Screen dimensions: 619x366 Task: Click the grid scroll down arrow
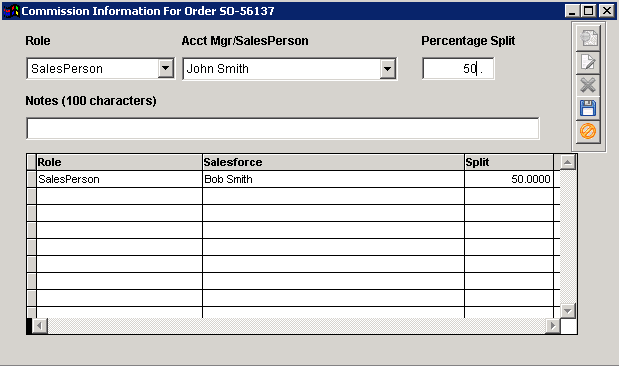(x=568, y=311)
